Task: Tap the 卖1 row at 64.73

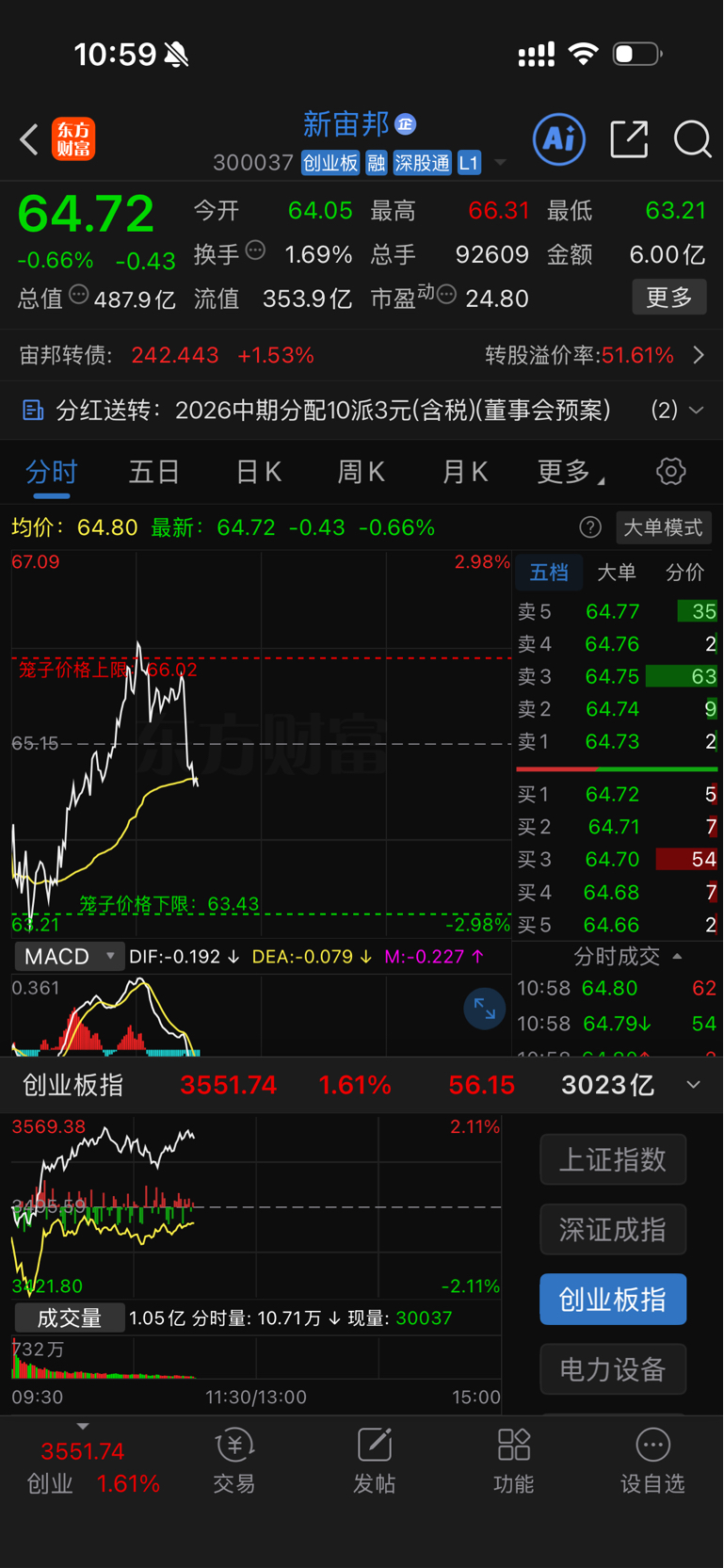Action: pyautogui.click(x=617, y=741)
